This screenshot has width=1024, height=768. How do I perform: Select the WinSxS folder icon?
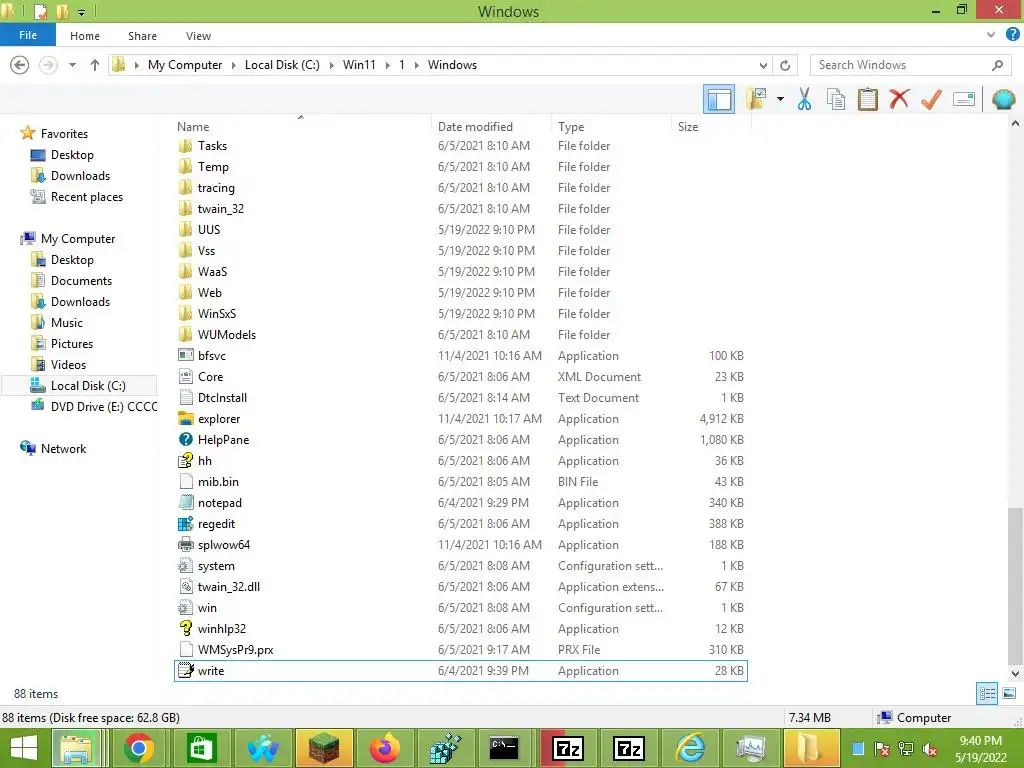185,313
